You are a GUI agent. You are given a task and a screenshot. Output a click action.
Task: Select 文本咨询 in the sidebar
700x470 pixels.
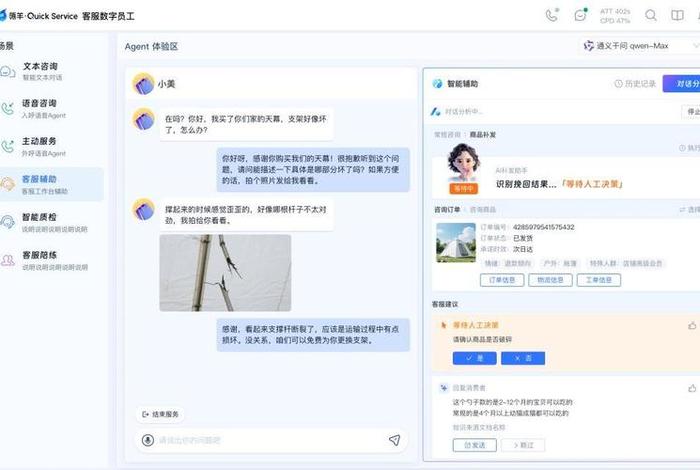pyautogui.click(x=52, y=71)
